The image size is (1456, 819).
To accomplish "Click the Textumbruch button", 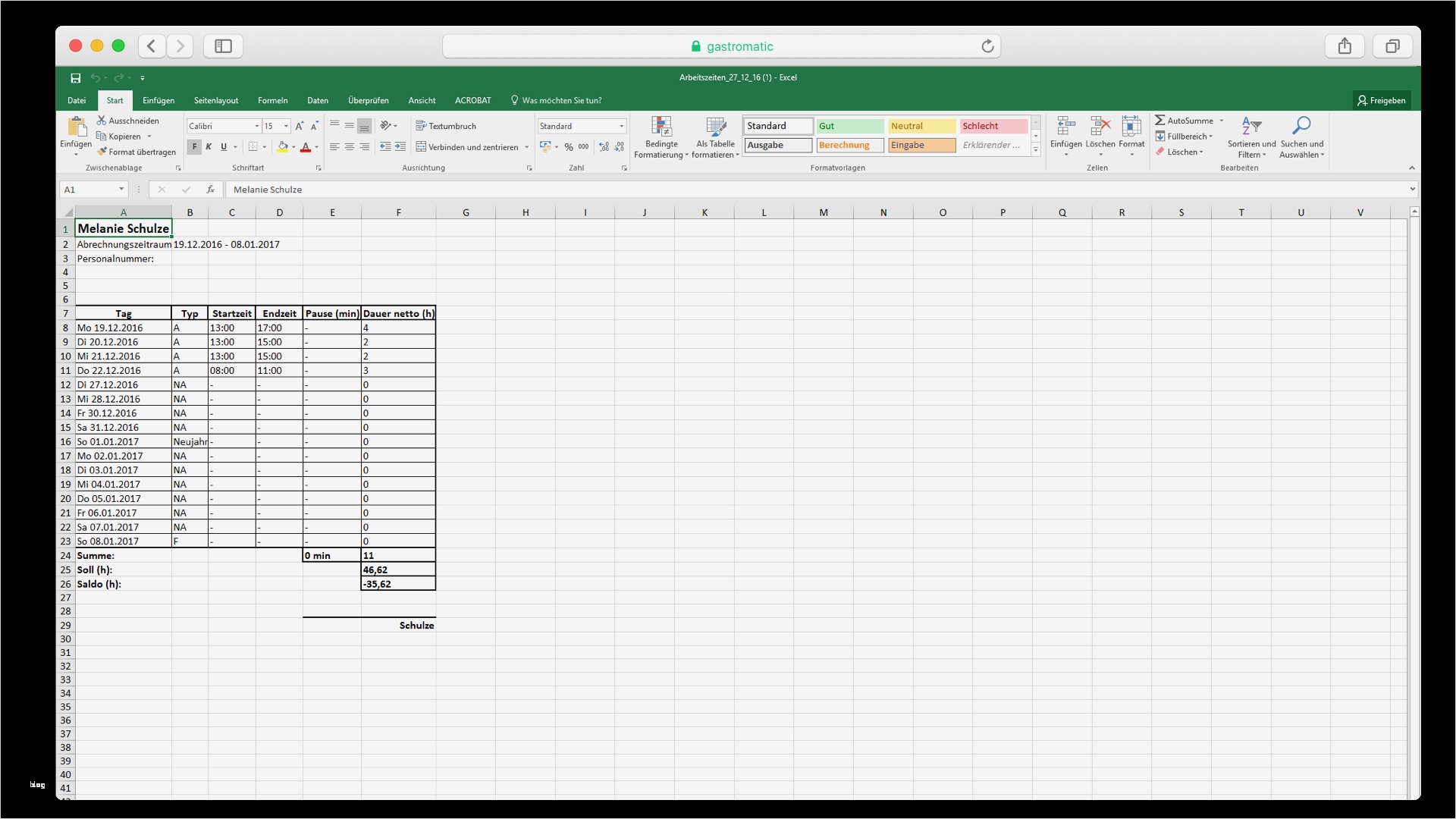I will pos(447,126).
